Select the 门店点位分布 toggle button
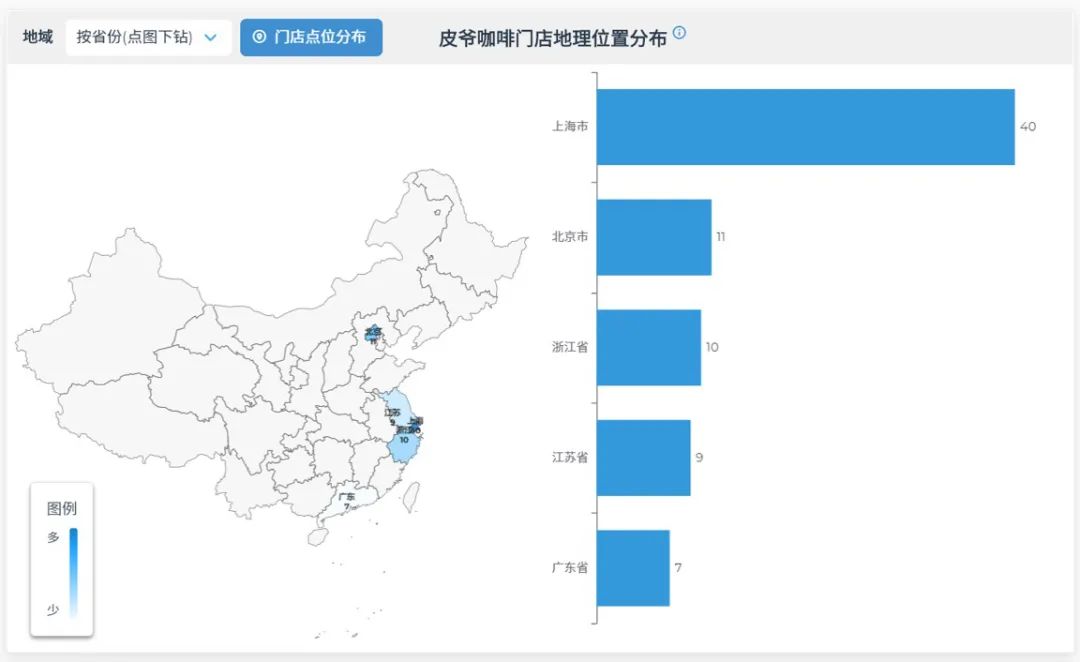Image resolution: width=1080 pixels, height=662 pixels. (311, 37)
